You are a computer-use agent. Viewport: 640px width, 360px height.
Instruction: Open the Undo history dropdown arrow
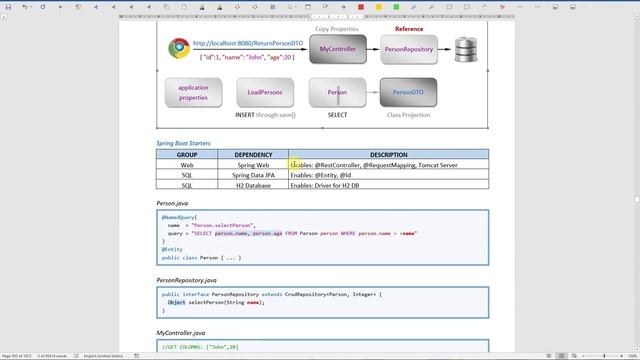click(x=31, y=7)
